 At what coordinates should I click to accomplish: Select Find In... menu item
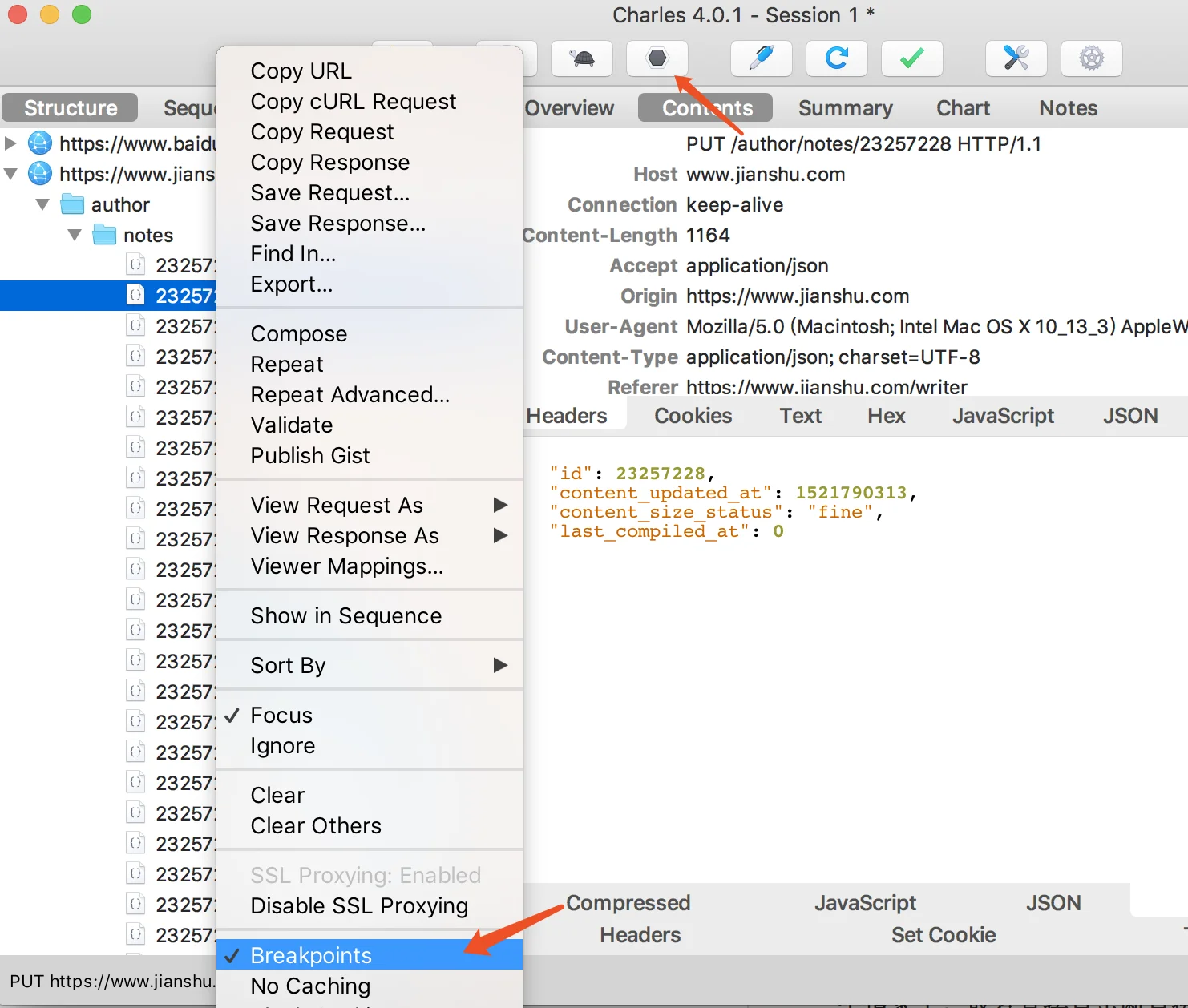[370, 253]
